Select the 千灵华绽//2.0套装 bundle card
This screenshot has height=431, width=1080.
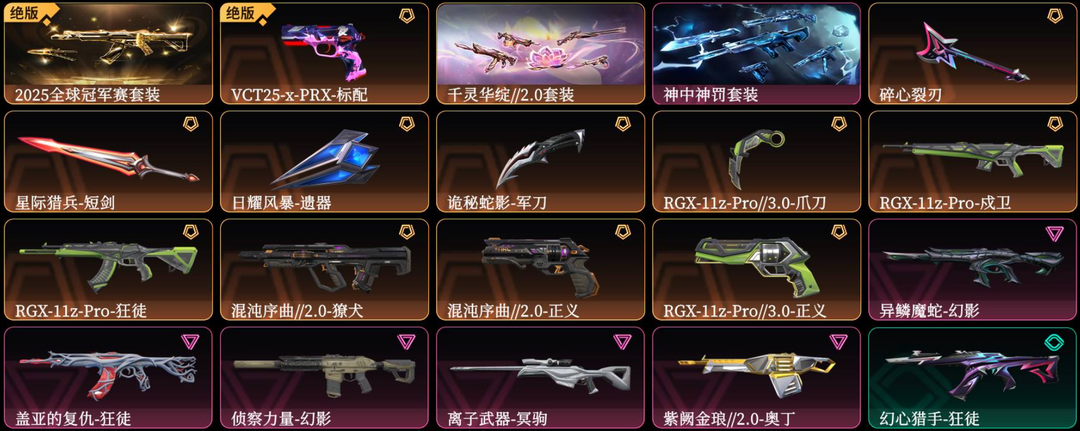point(541,54)
